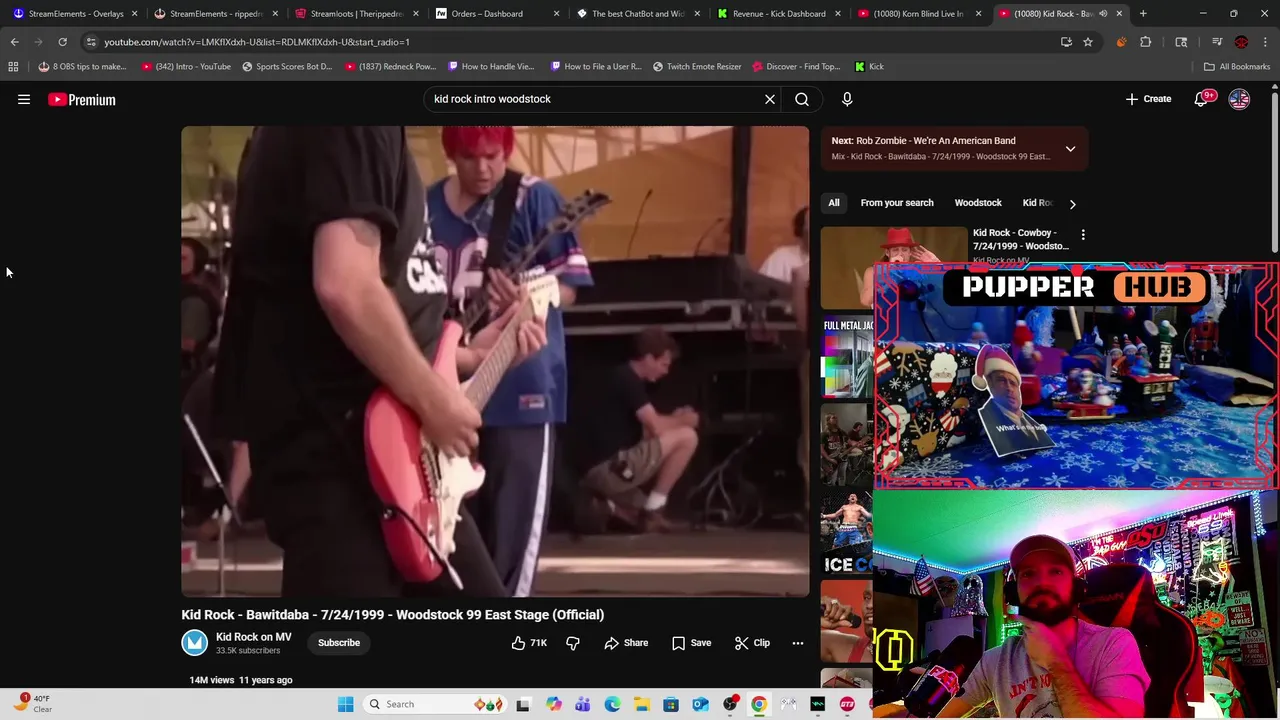The image size is (1280, 720).
Task: Open the YouTube account avatar menu
Action: (x=1239, y=99)
